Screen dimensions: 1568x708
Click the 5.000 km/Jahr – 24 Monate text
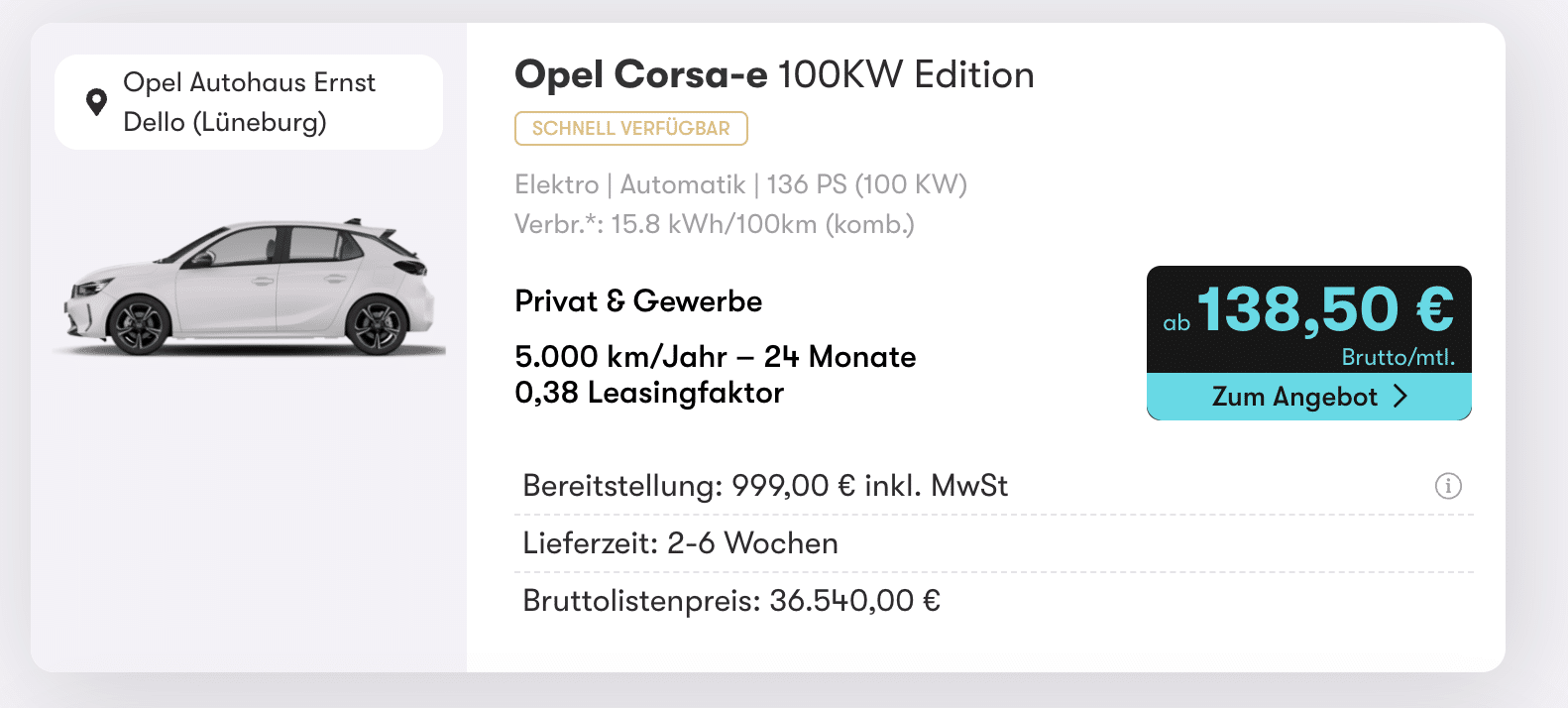(715, 356)
